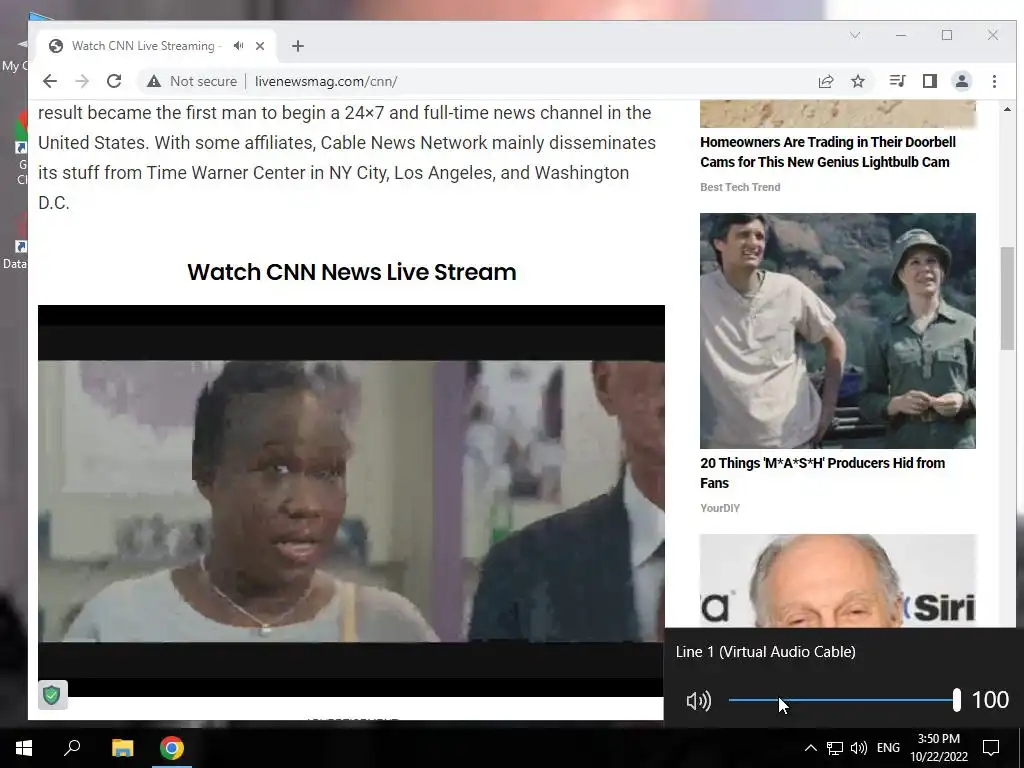Open the share this page icon

point(825,81)
